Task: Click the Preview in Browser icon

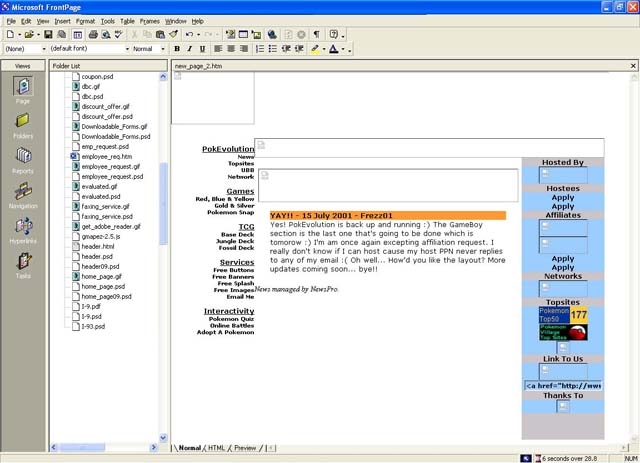Action: (106, 35)
